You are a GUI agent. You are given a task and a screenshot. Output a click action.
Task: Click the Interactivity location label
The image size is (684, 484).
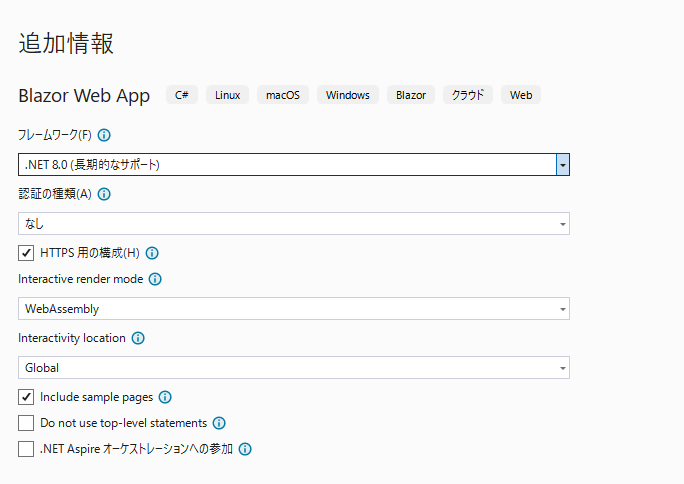click(72, 338)
